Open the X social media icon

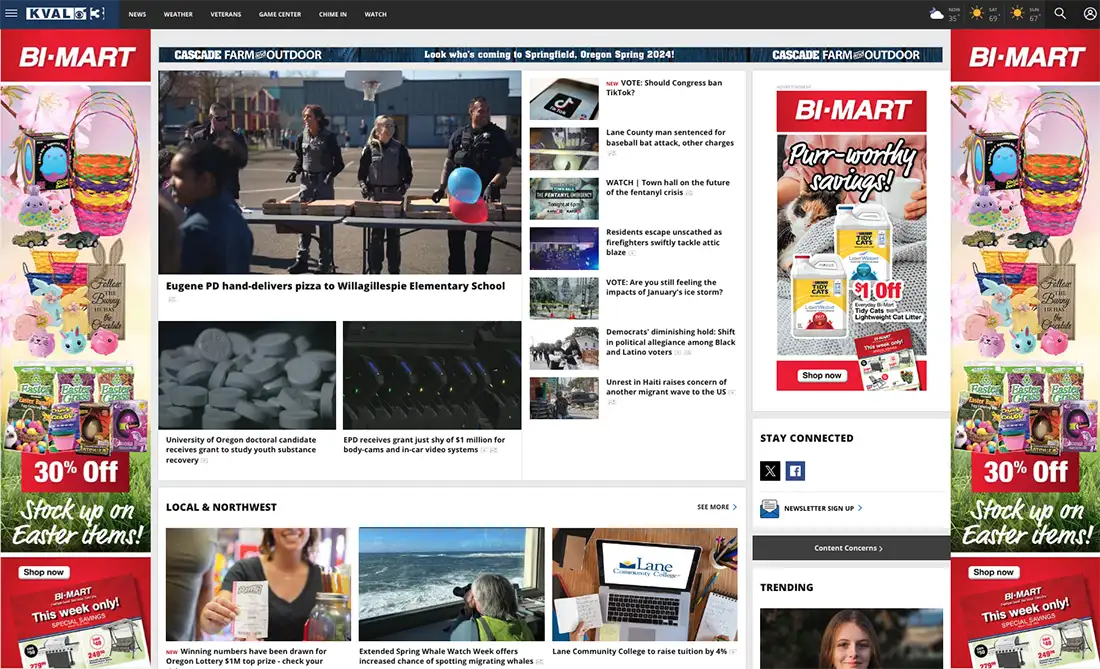point(770,471)
